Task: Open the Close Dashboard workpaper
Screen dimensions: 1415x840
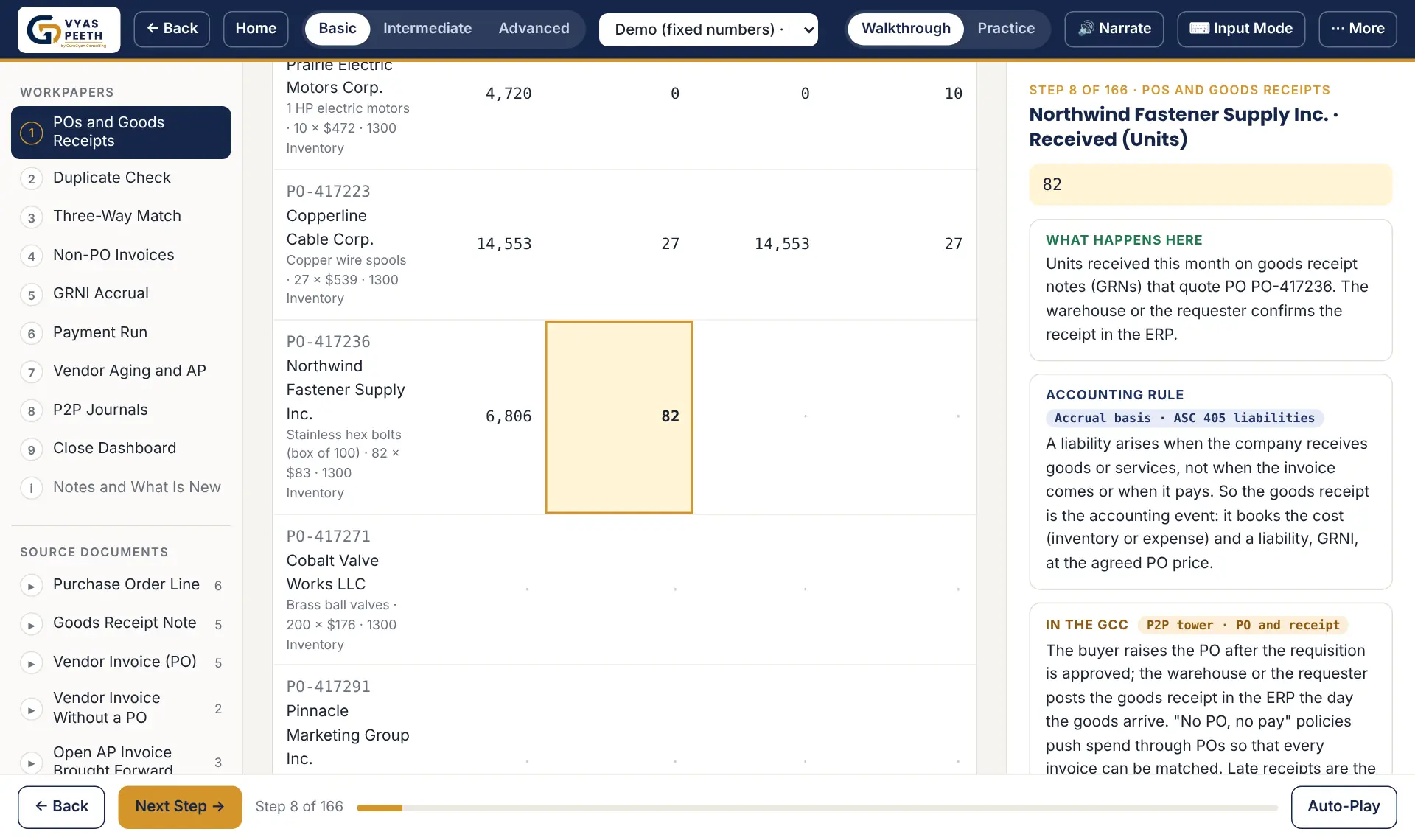Action: (121, 449)
